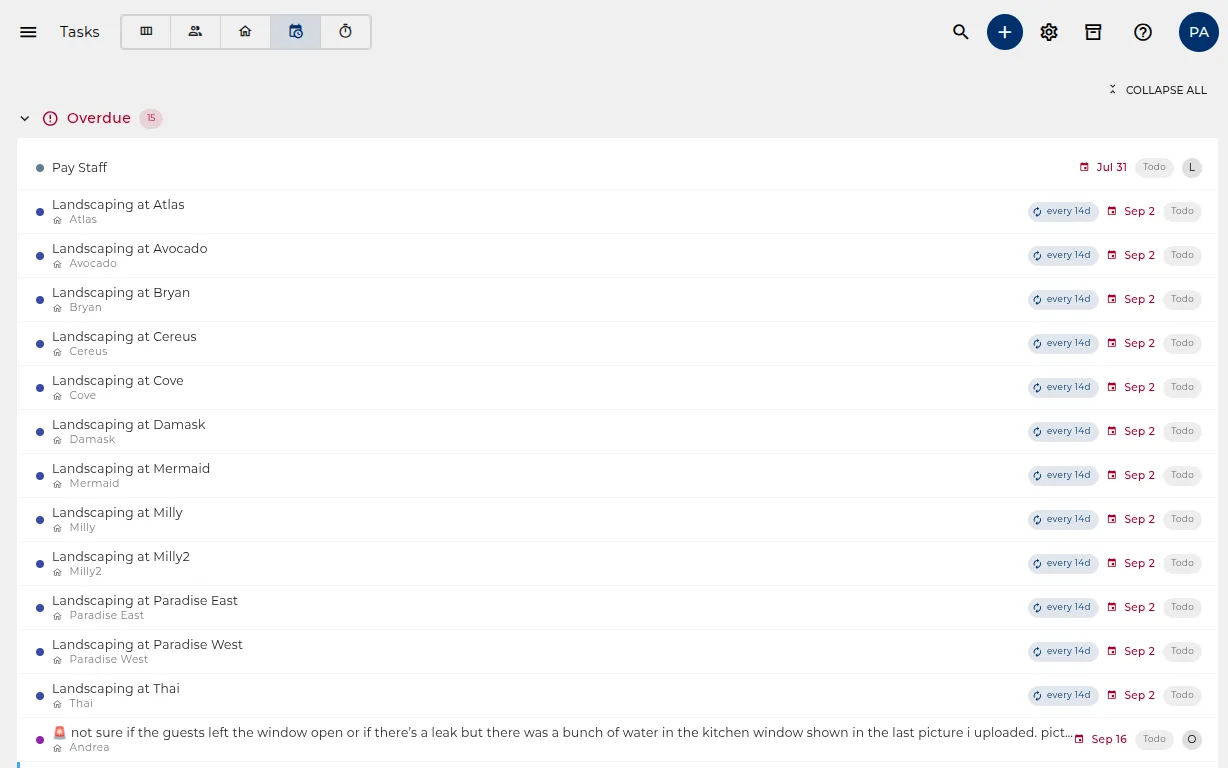Click the L assignee avatar on Pay Staff
Viewport: 1228px width, 768px height.
[1192, 167]
